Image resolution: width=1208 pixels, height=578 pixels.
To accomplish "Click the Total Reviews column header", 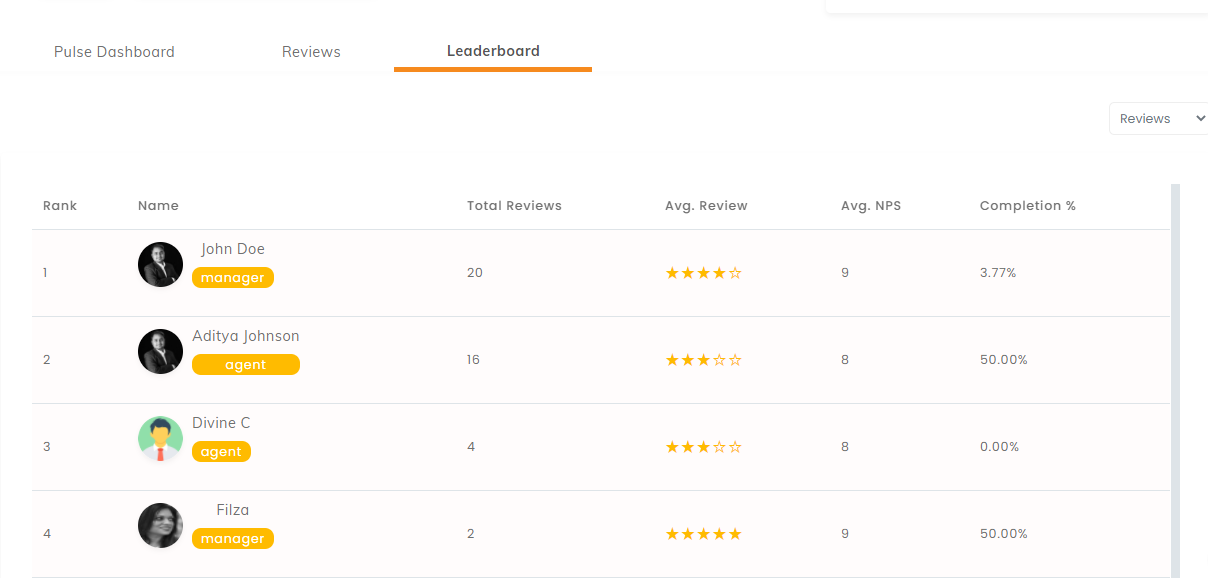I will coord(514,206).
